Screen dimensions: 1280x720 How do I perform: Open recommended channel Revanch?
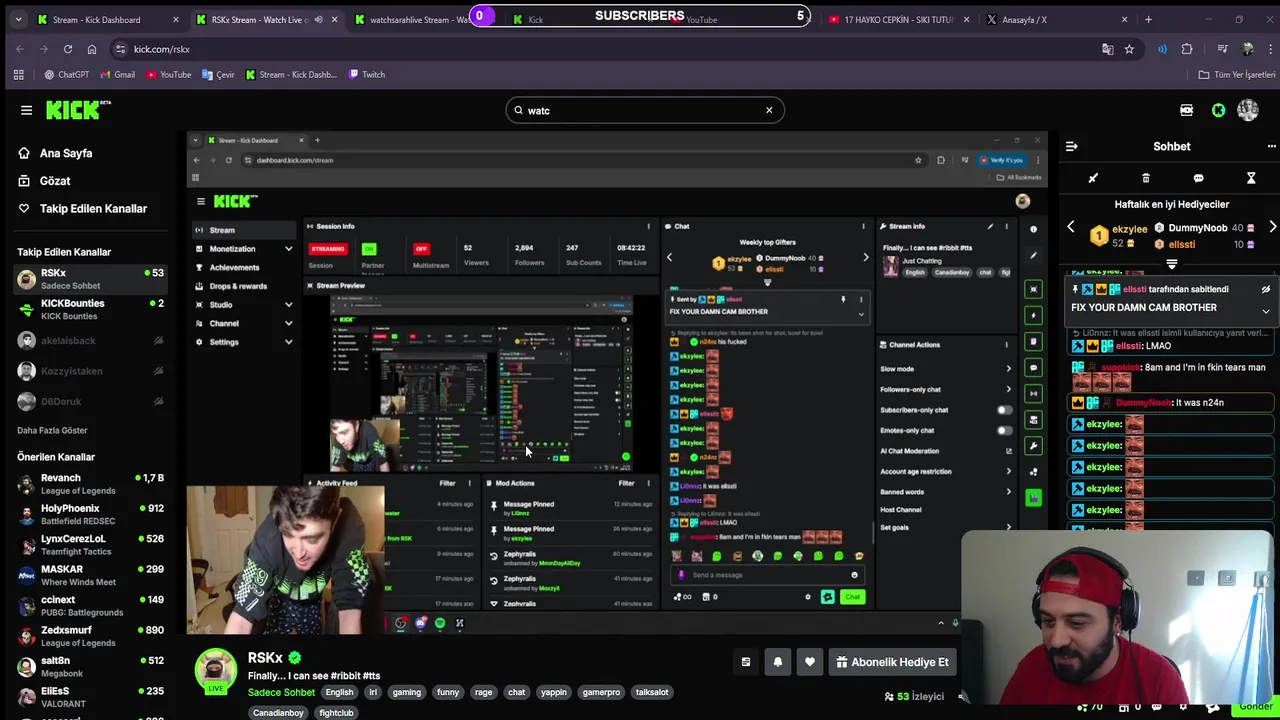click(x=90, y=484)
